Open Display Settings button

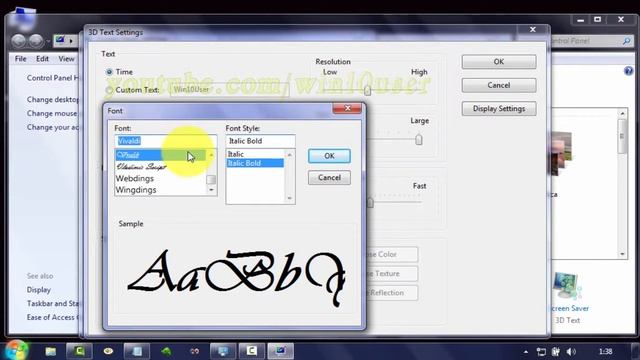(499, 109)
